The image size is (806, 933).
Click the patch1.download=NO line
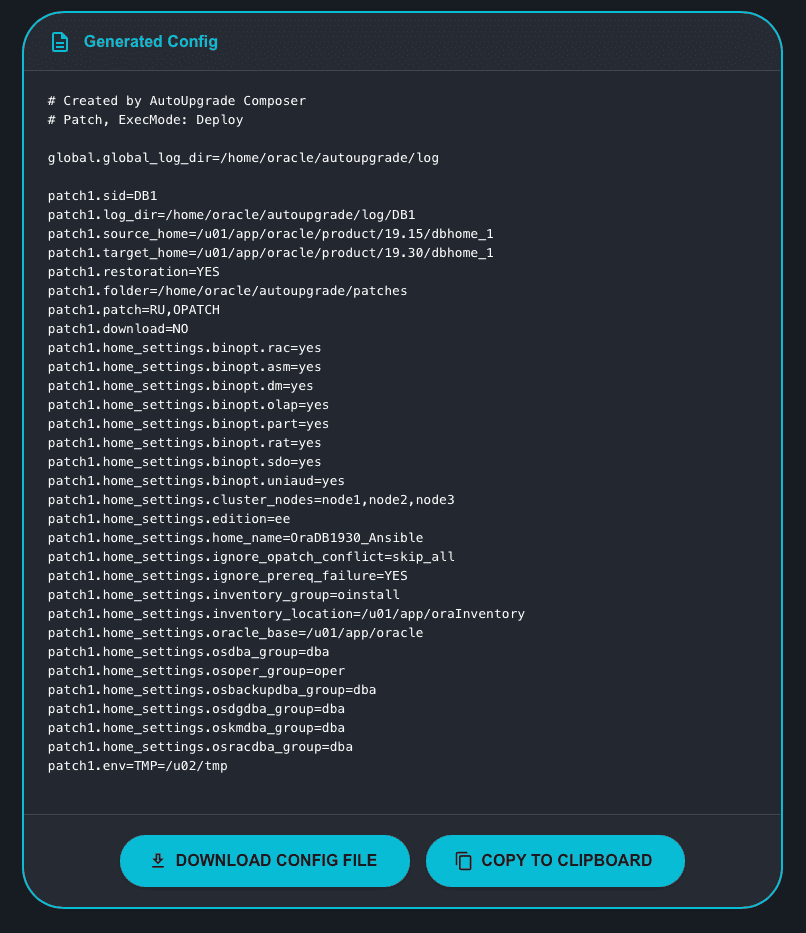click(118, 329)
